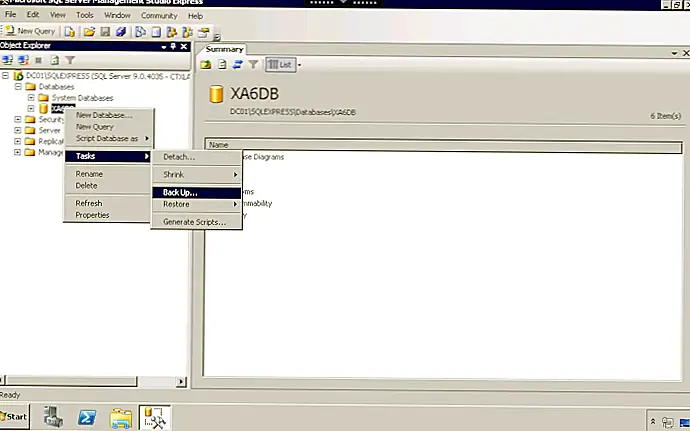Image resolution: width=690 pixels, height=431 pixels.
Task: Expand the System Databases node
Action: 31,97
